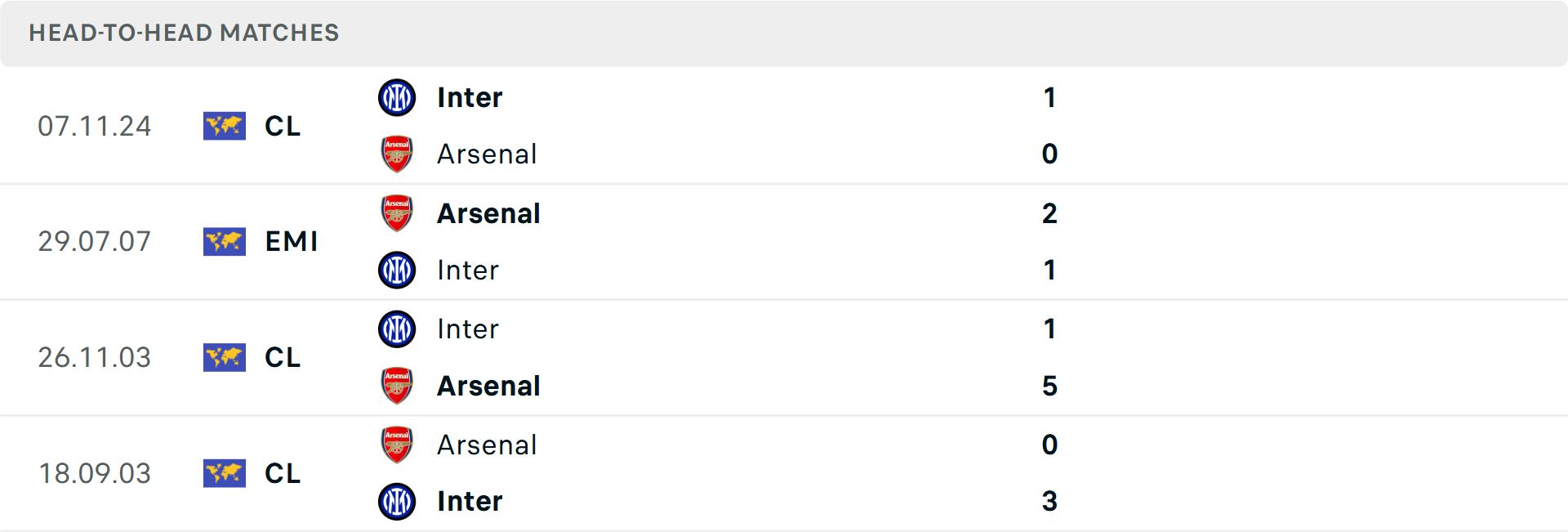Click Arsenal's score of 5 in the 26.11.03 match
Image resolution: width=1568 pixels, height=532 pixels.
[1049, 386]
